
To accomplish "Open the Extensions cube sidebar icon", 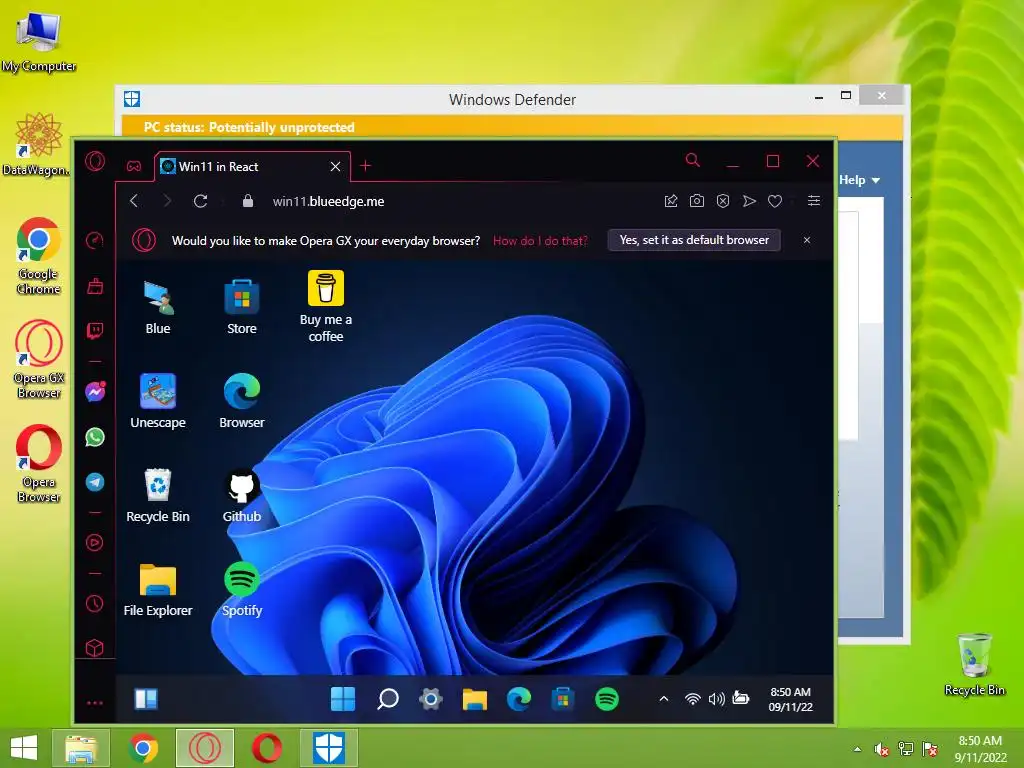I will [x=95, y=648].
